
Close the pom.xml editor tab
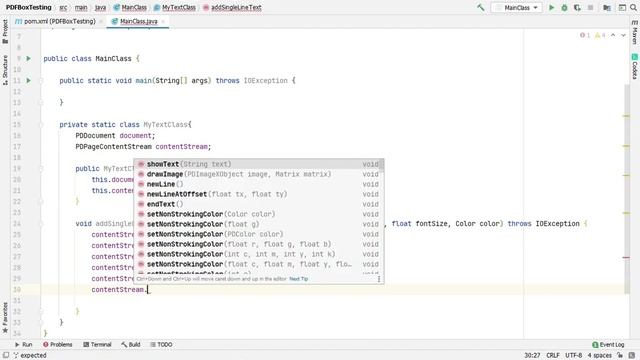click(x=101, y=21)
